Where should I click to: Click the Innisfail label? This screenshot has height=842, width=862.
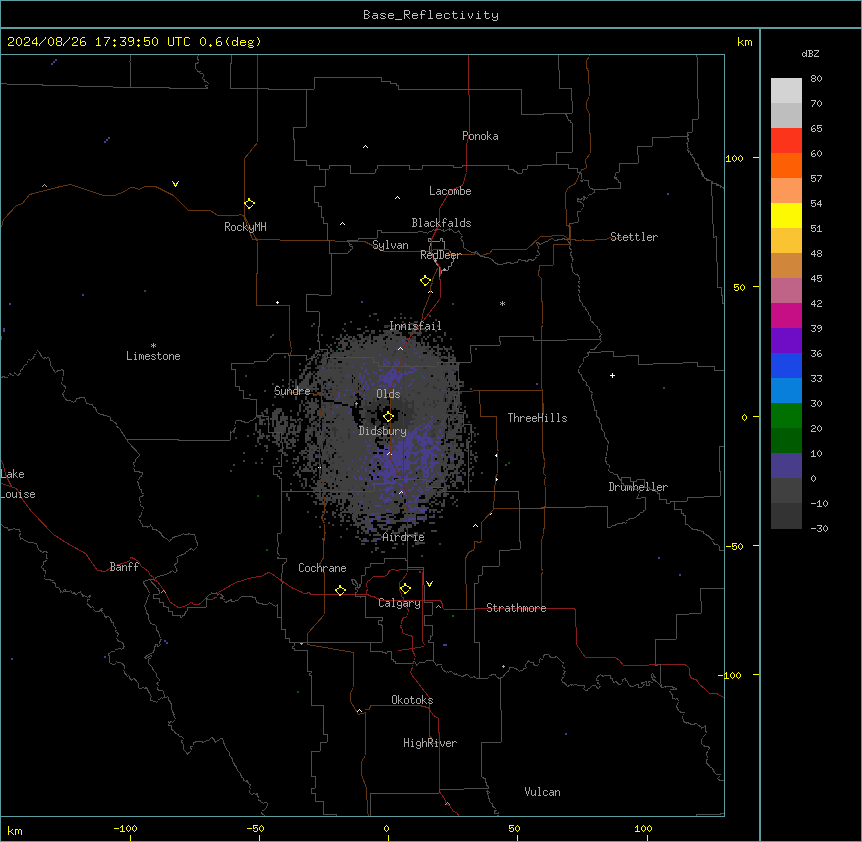415,326
